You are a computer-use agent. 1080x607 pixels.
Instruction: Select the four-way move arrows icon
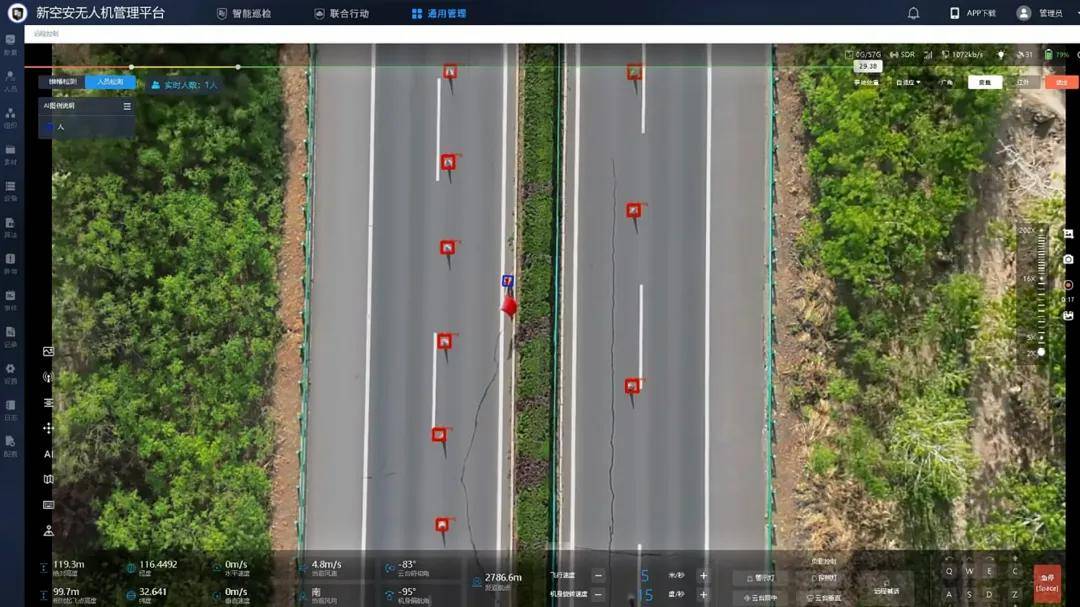[48, 428]
